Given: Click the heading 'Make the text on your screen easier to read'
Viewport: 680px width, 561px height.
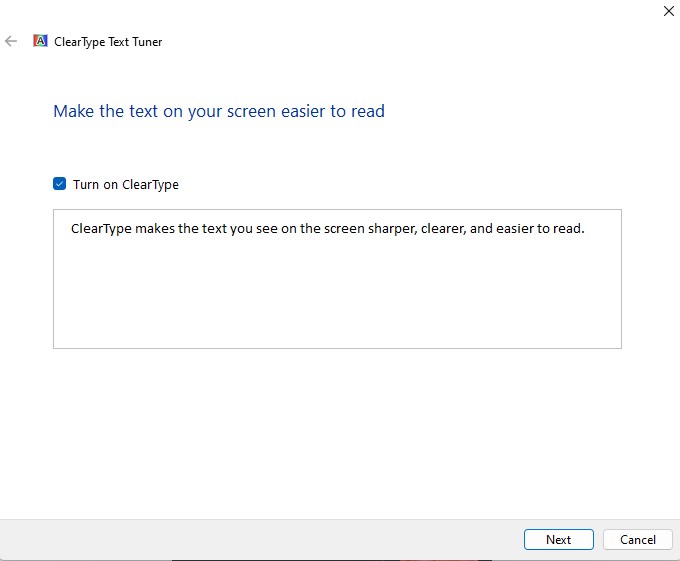Looking at the screenshot, I should pyautogui.click(x=219, y=111).
